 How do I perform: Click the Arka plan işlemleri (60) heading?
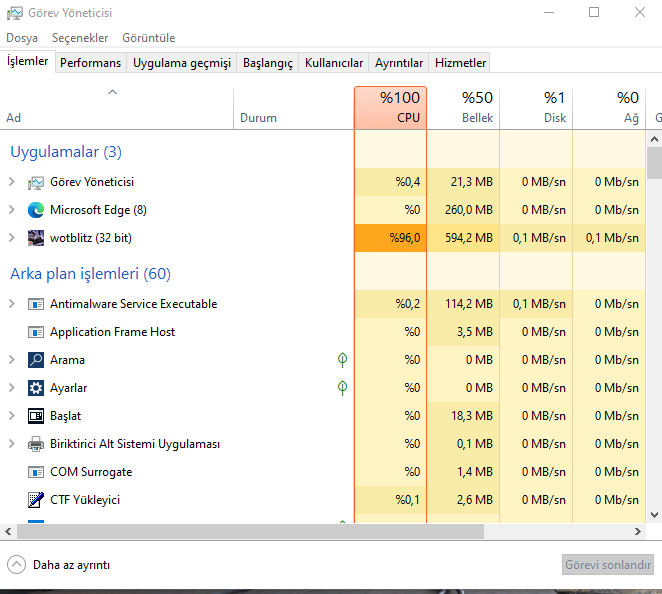[x=90, y=274]
